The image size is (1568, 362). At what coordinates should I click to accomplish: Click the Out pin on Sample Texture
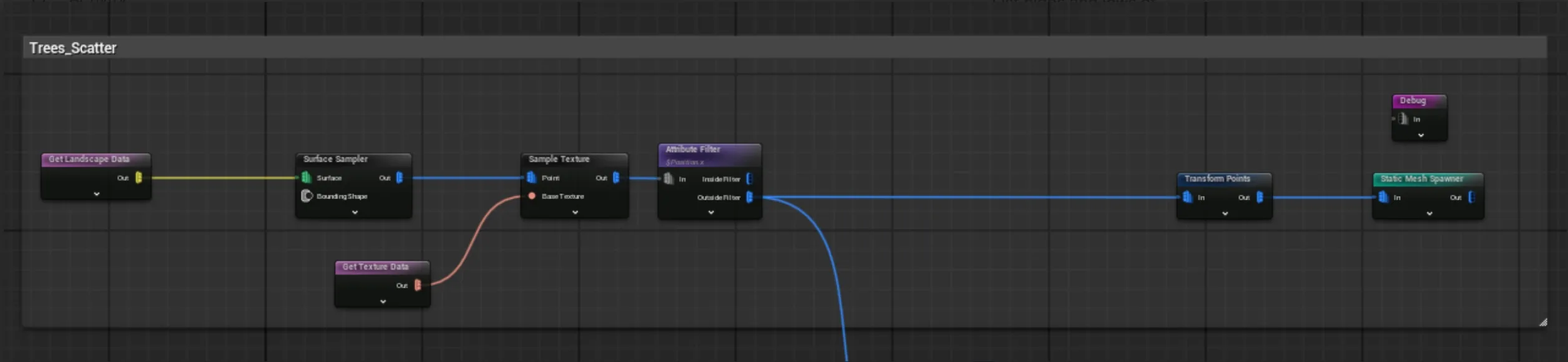coord(616,178)
